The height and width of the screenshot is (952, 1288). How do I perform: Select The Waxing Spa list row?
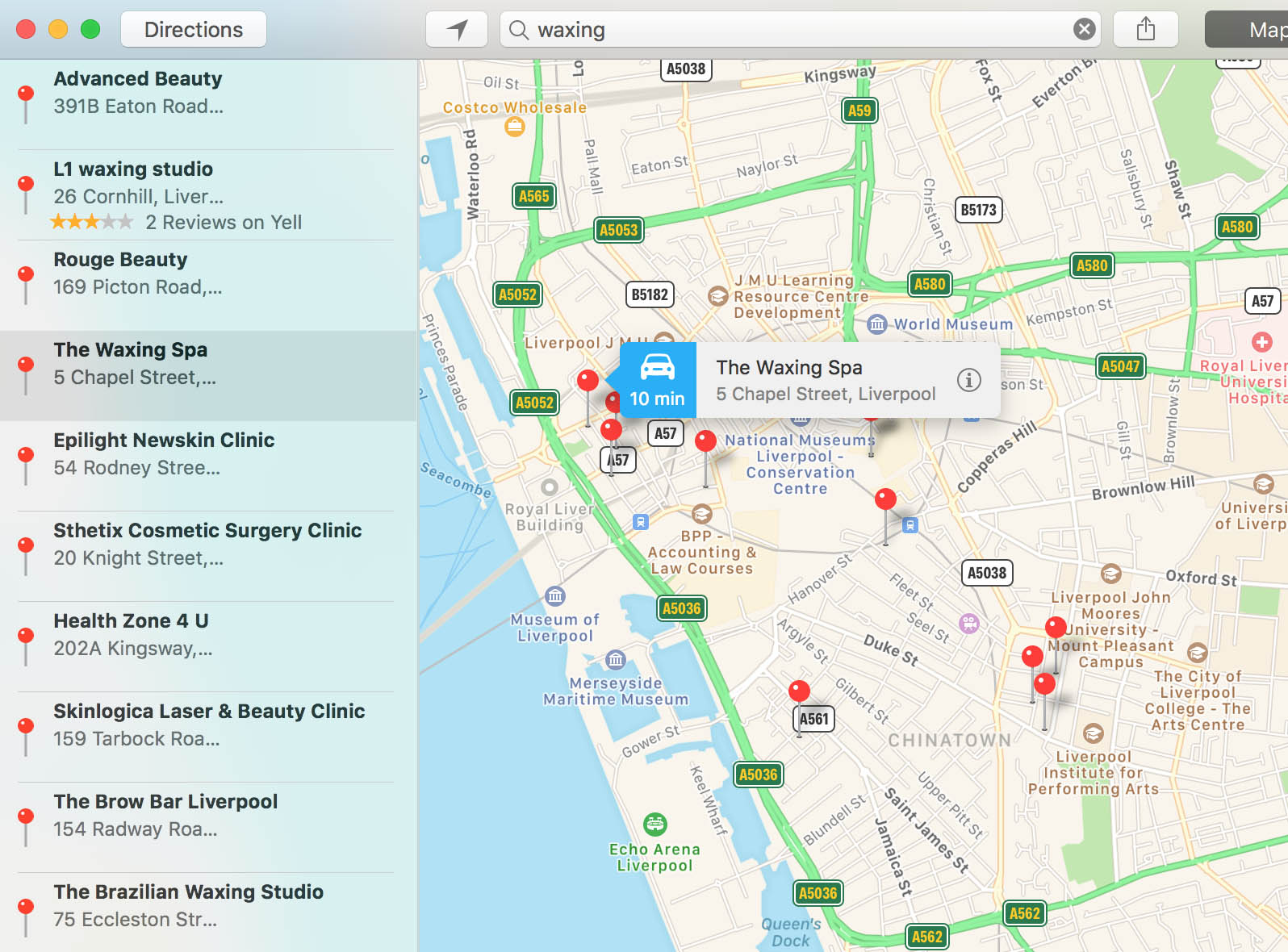pos(208,376)
